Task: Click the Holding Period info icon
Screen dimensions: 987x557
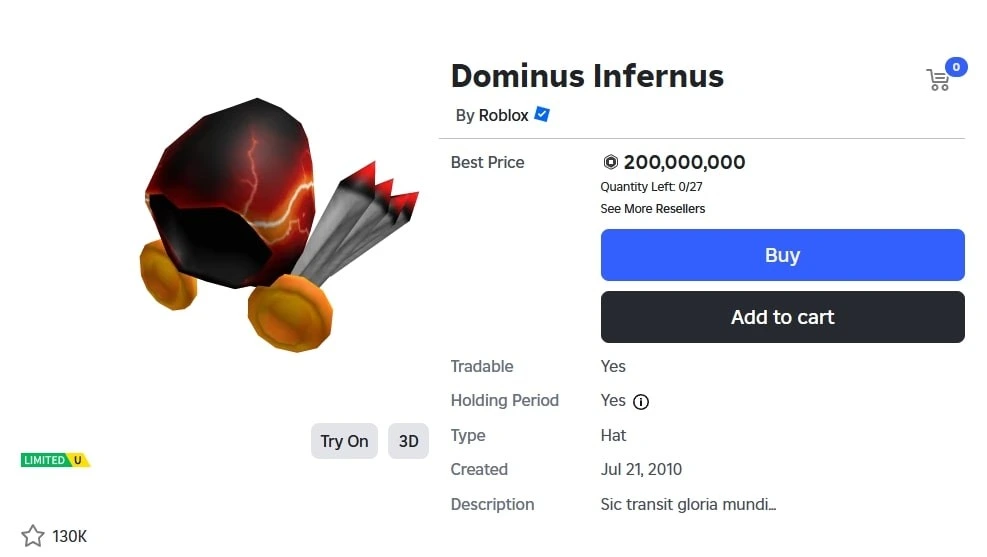Action: pos(641,402)
